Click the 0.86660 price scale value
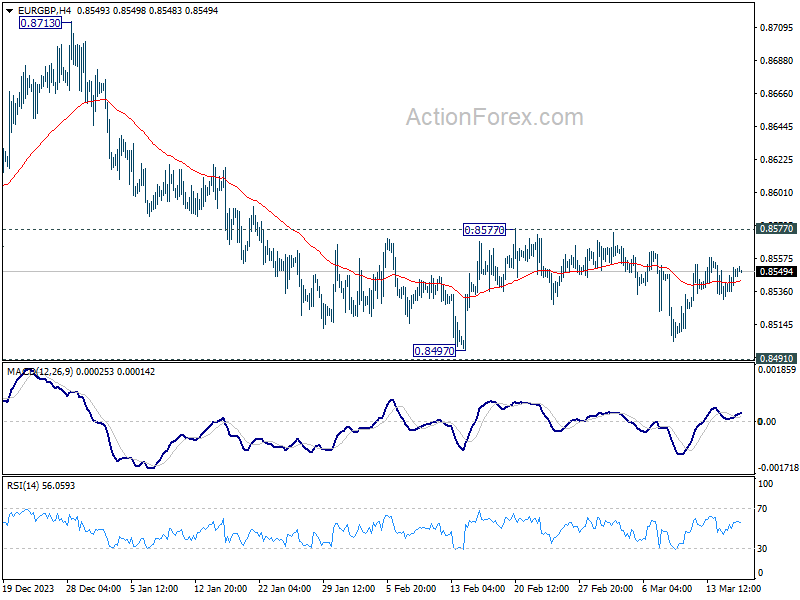The height and width of the screenshot is (600, 800). pos(777,94)
